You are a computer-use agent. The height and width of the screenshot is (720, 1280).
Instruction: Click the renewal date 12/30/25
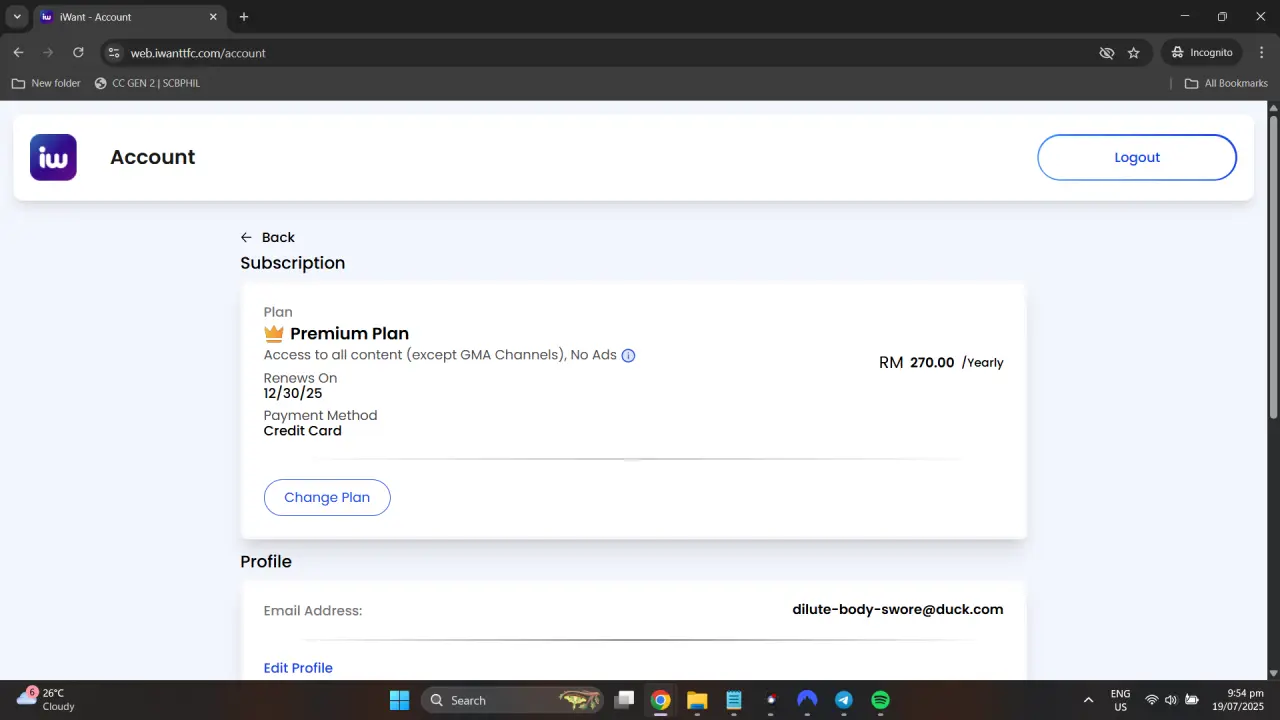pyautogui.click(x=293, y=393)
